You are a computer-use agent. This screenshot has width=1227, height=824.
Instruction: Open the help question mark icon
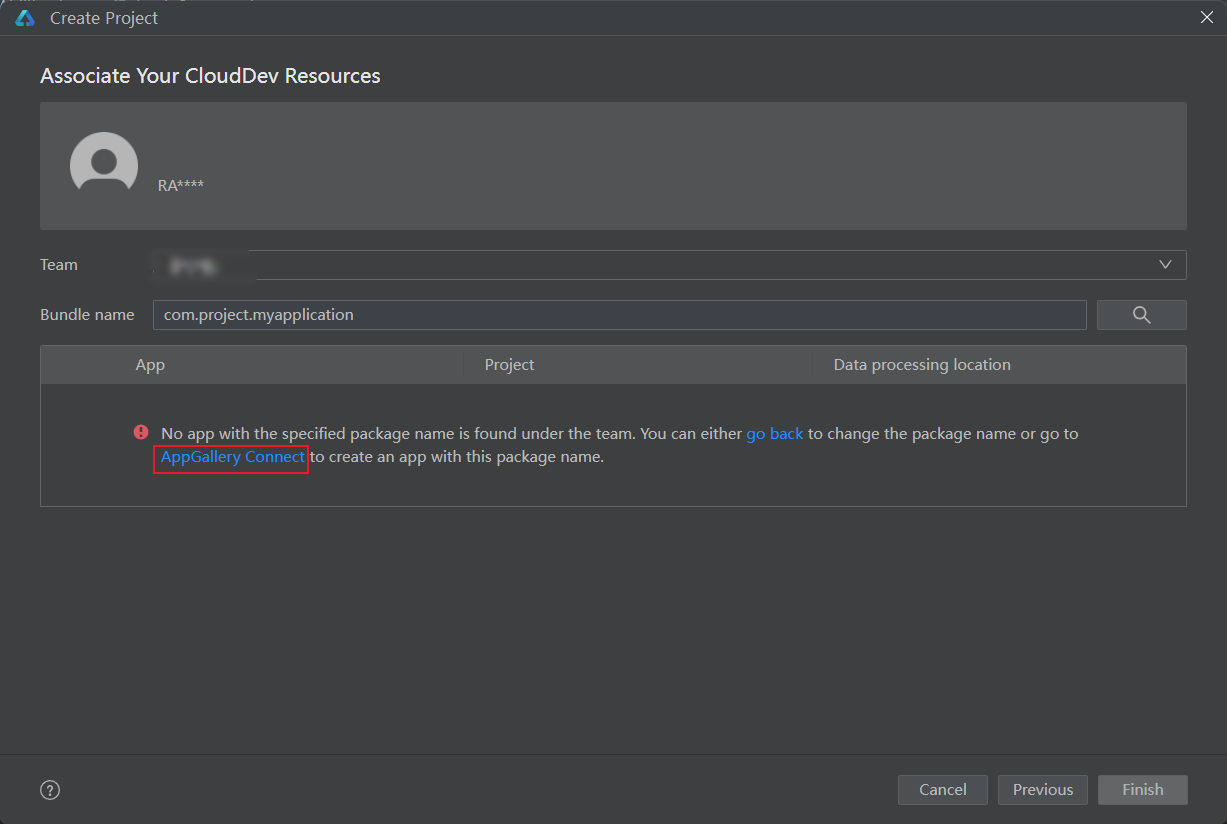click(x=50, y=790)
